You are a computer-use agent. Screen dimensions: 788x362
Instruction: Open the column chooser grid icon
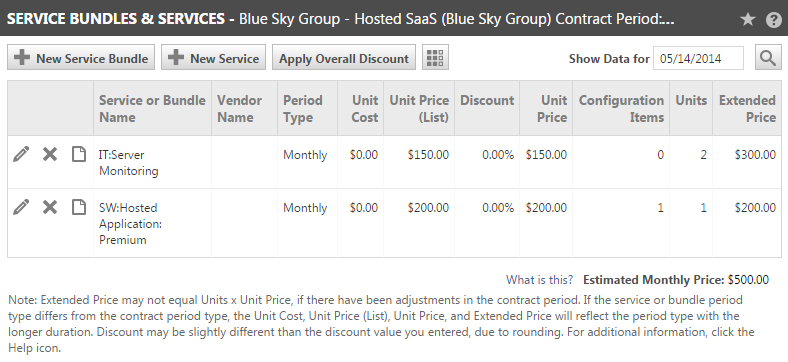[435, 58]
